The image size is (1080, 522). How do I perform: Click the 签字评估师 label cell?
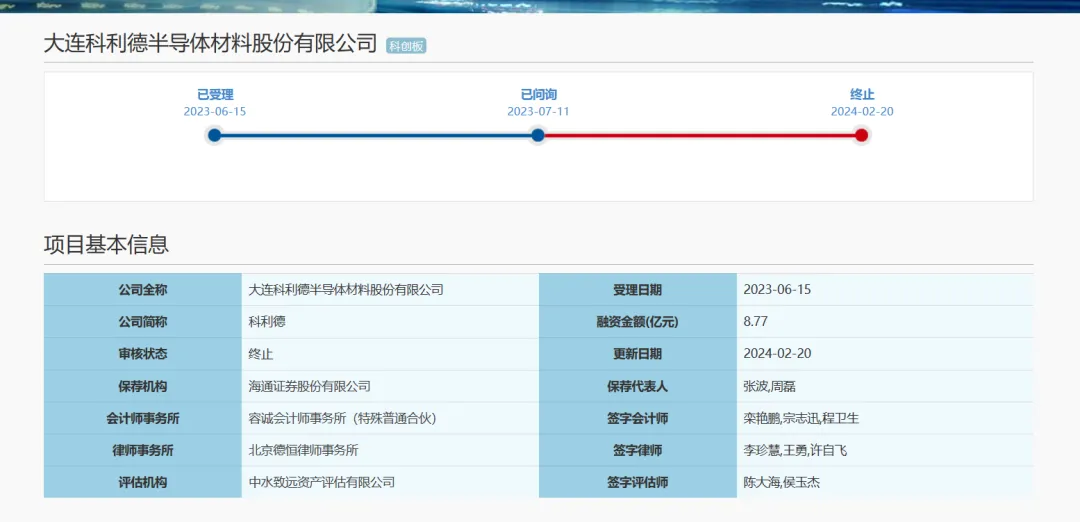click(638, 482)
